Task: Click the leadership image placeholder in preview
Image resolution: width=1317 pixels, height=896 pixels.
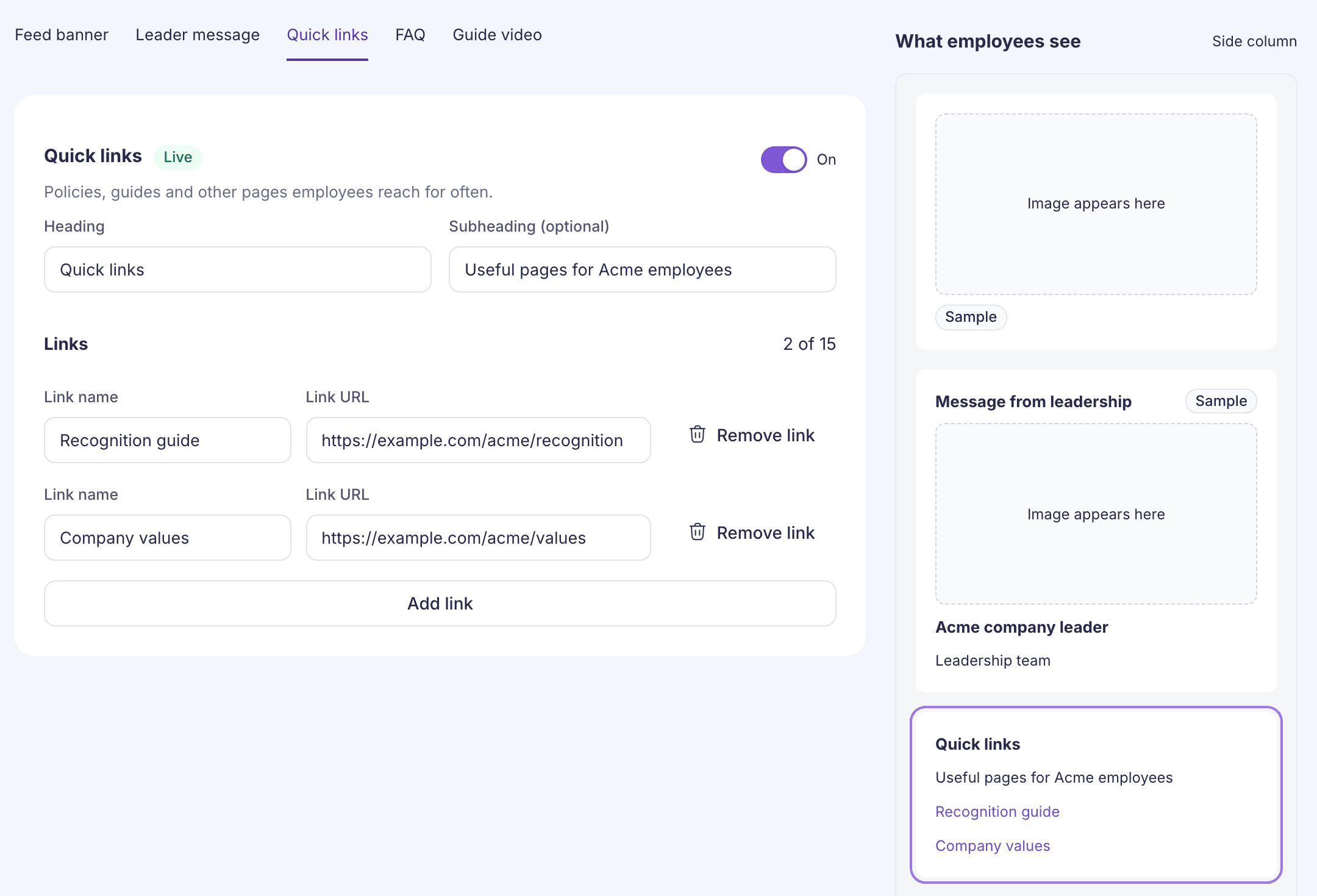Action: [1096, 514]
